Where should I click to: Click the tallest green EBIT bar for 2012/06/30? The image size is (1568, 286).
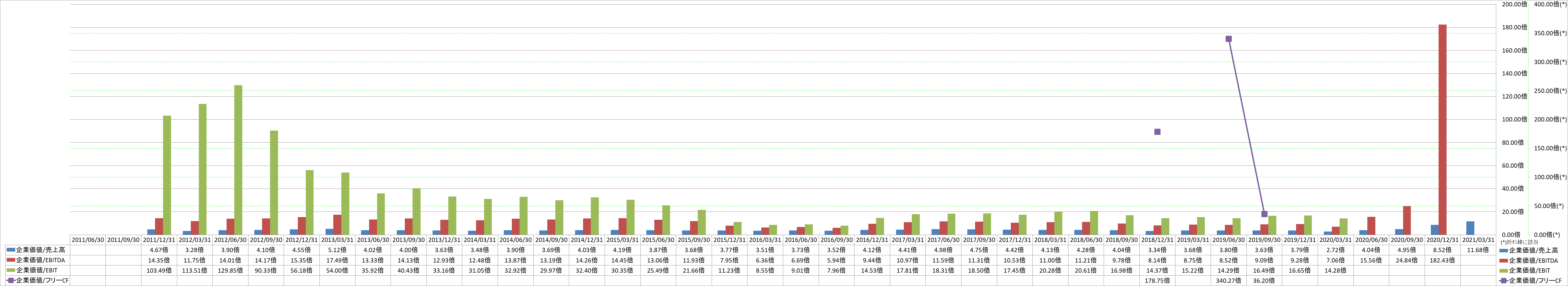pos(238,160)
